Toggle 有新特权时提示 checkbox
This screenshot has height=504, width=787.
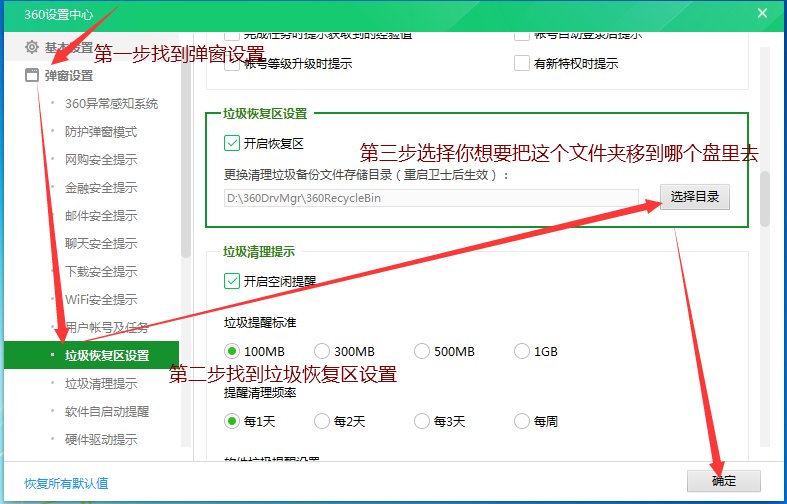click(x=521, y=64)
